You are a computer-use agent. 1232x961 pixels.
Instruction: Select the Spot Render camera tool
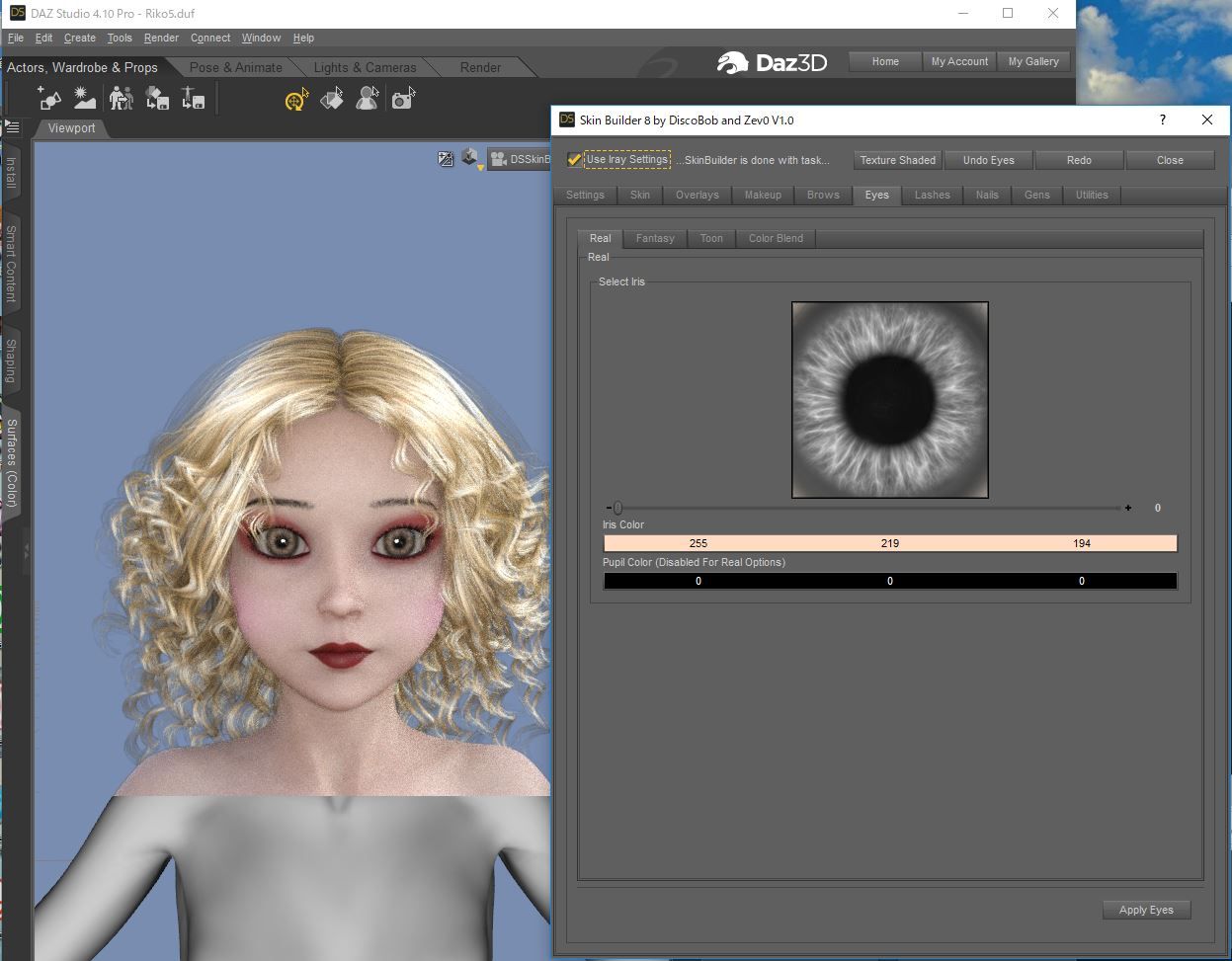[403, 99]
